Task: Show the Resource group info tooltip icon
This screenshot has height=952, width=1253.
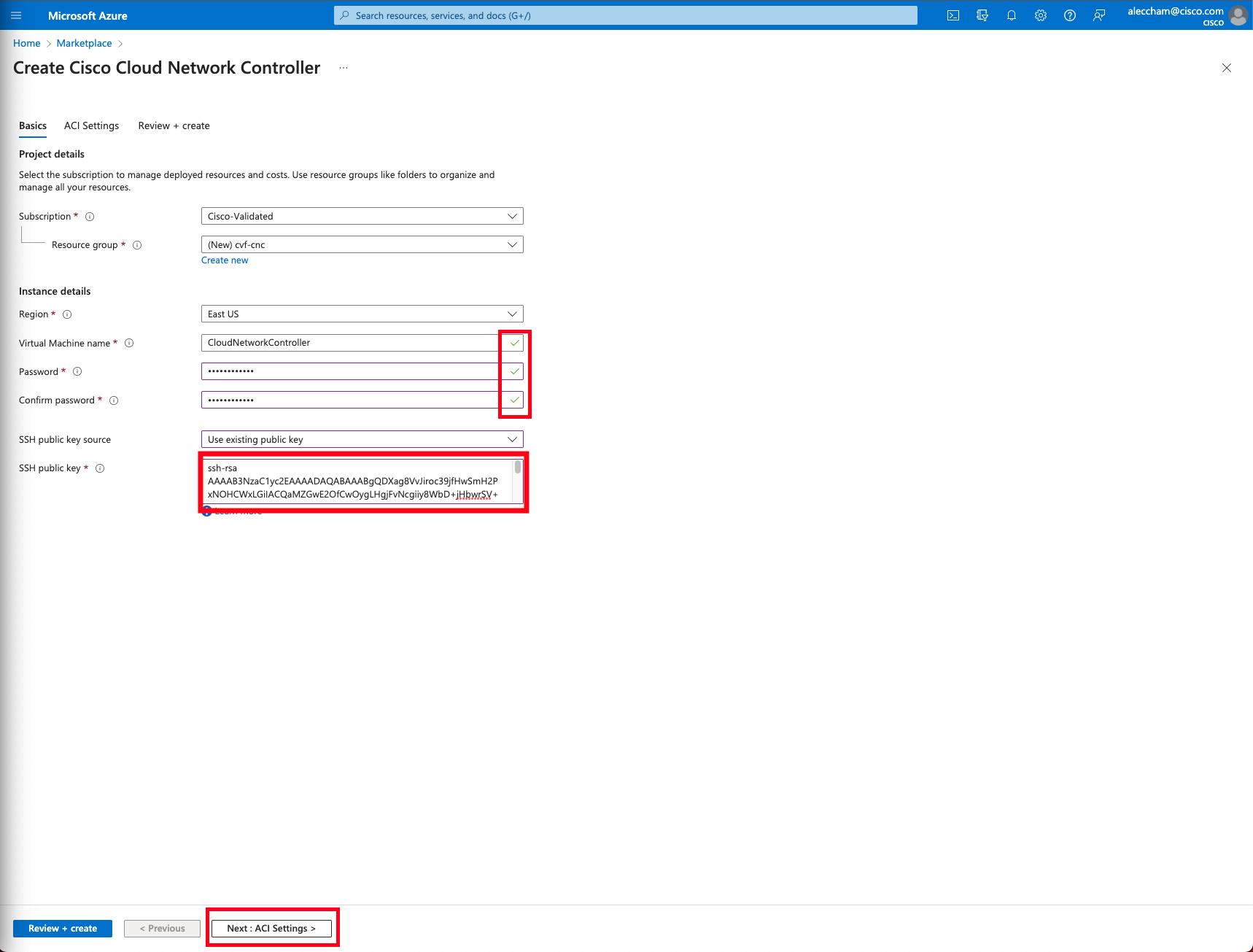Action: 137,245
